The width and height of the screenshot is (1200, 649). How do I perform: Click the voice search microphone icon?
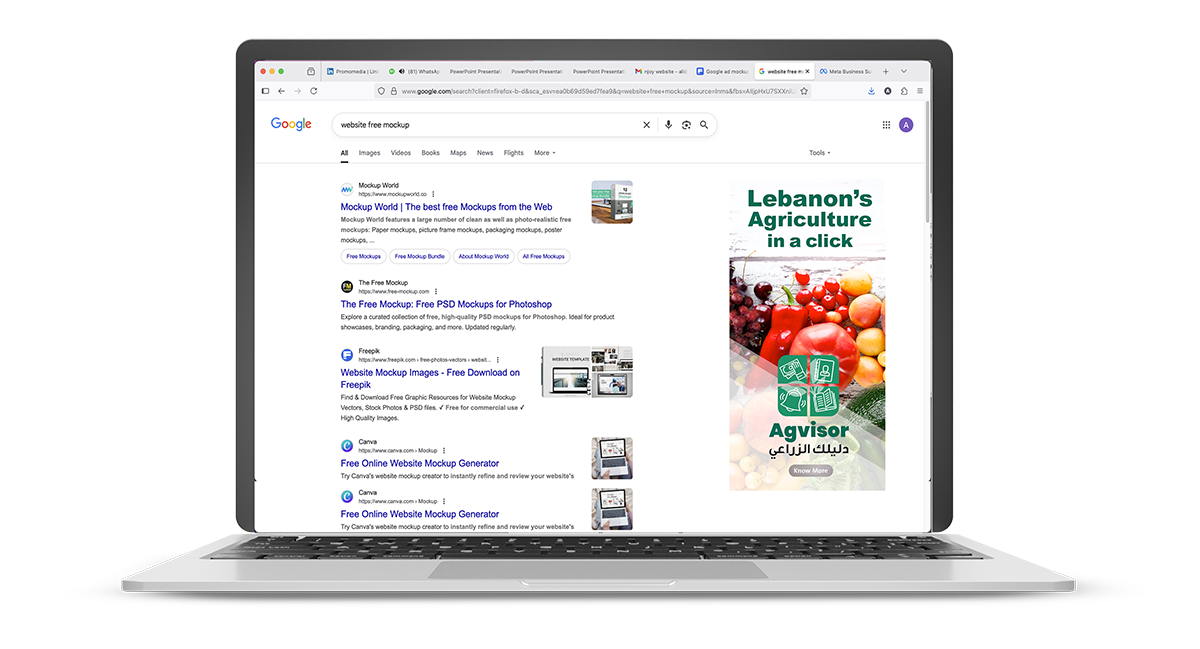tap(668, 125)
